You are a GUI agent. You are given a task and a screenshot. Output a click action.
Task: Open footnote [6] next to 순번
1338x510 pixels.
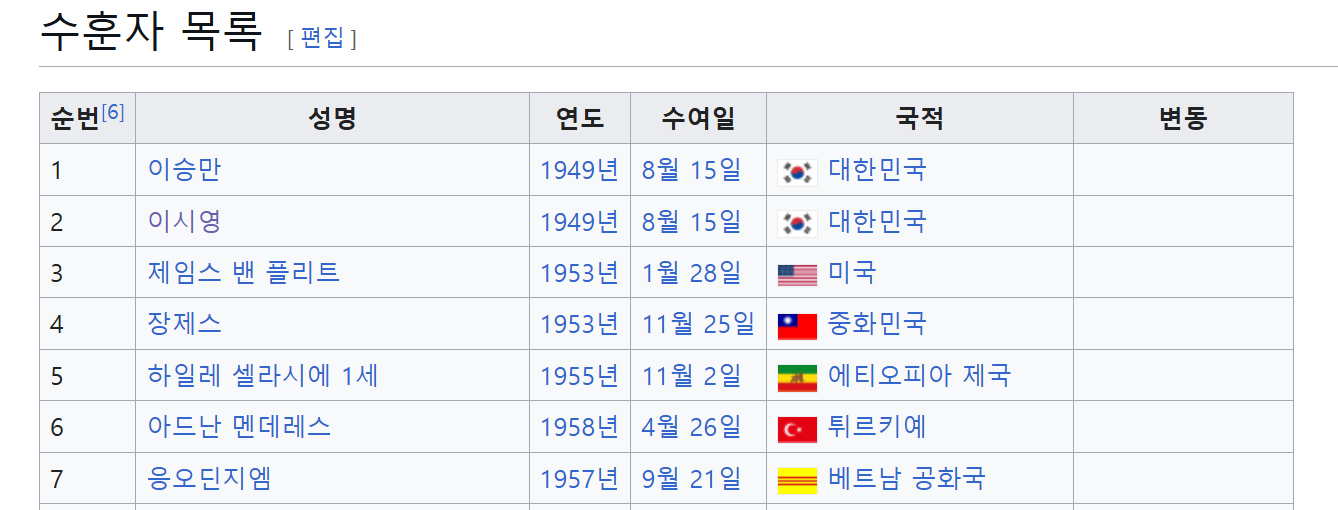coord(113,112)
